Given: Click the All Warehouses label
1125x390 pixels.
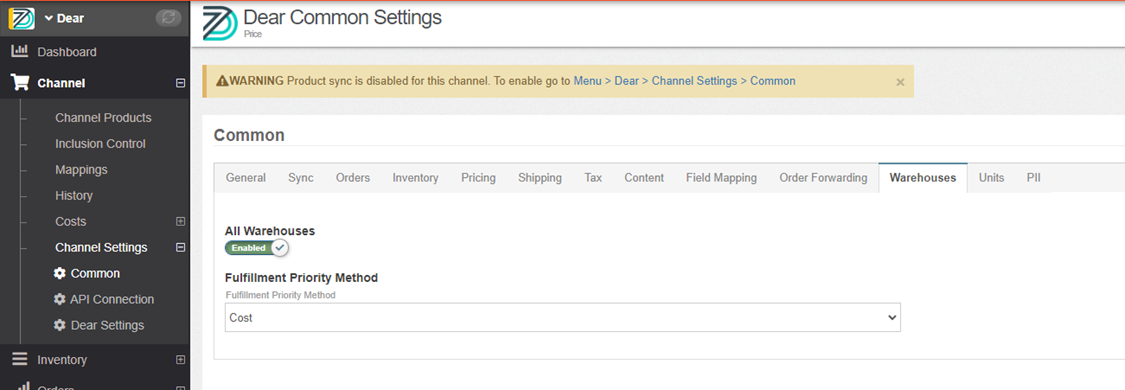Looking at the screenshot, I should pyautogui.click(x=270, y=231).
